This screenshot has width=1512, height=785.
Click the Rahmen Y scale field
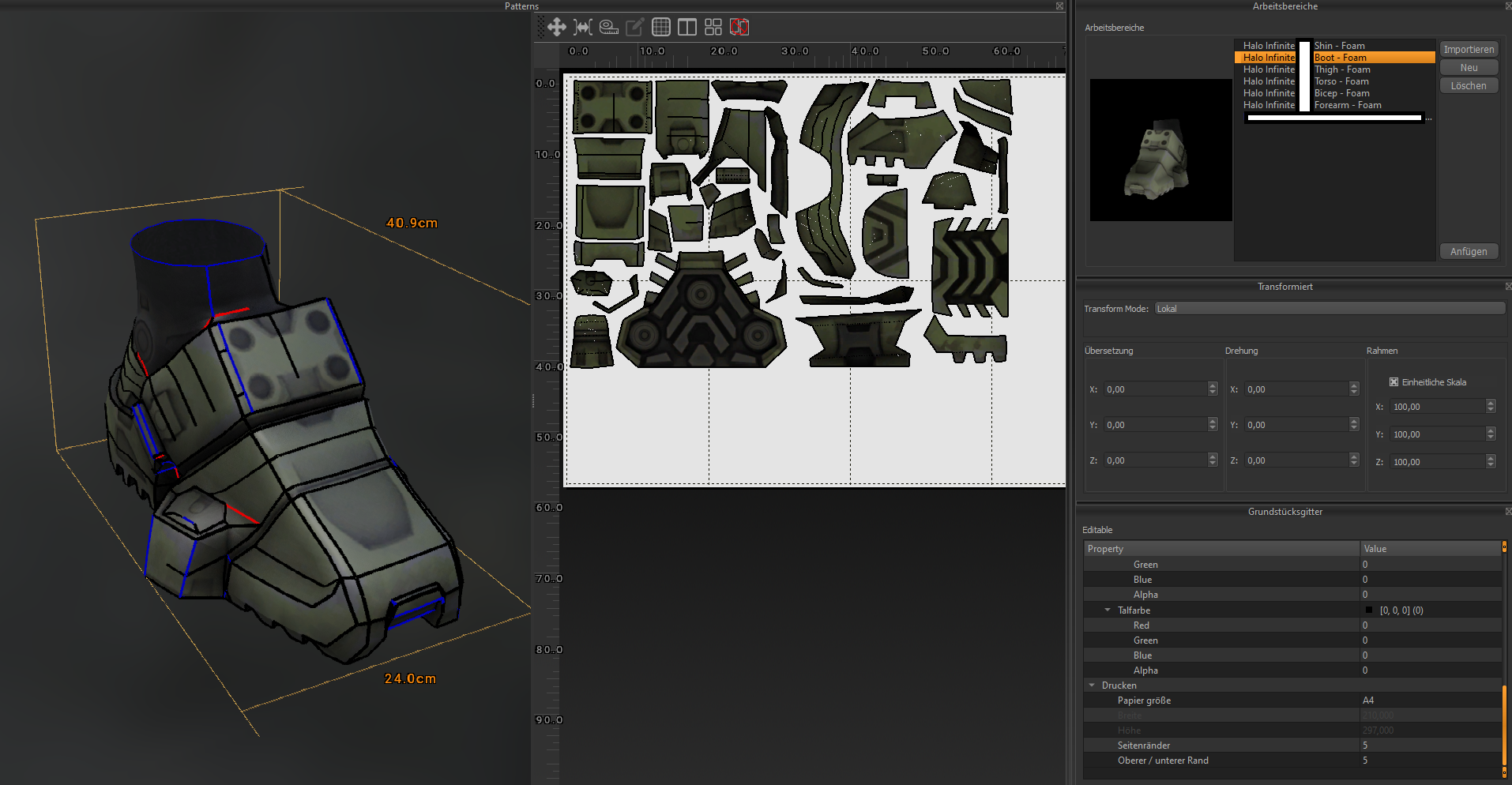(x=1437, y=434)
